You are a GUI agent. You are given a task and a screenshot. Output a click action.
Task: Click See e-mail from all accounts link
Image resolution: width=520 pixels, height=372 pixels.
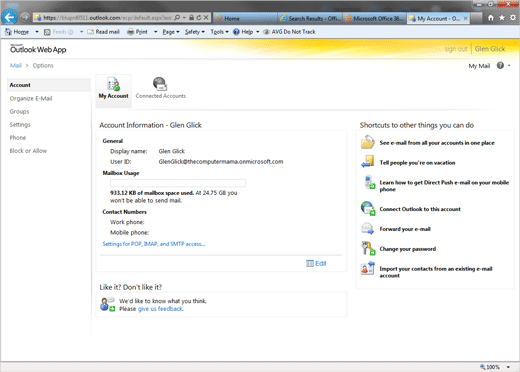(437, 143)
